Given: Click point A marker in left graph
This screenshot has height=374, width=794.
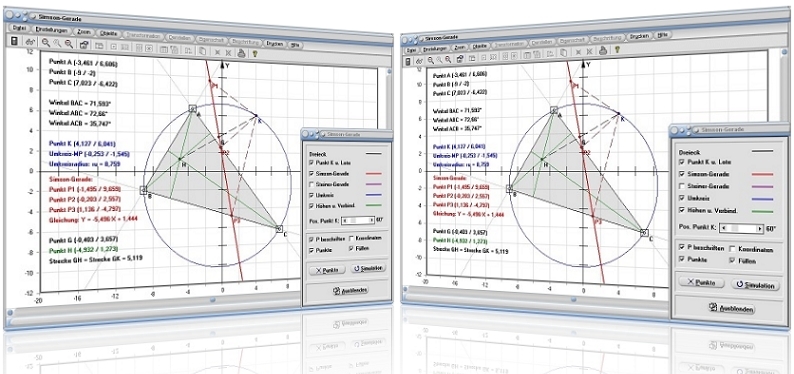Looking at the screenshot, I should (x=192, y=108).
